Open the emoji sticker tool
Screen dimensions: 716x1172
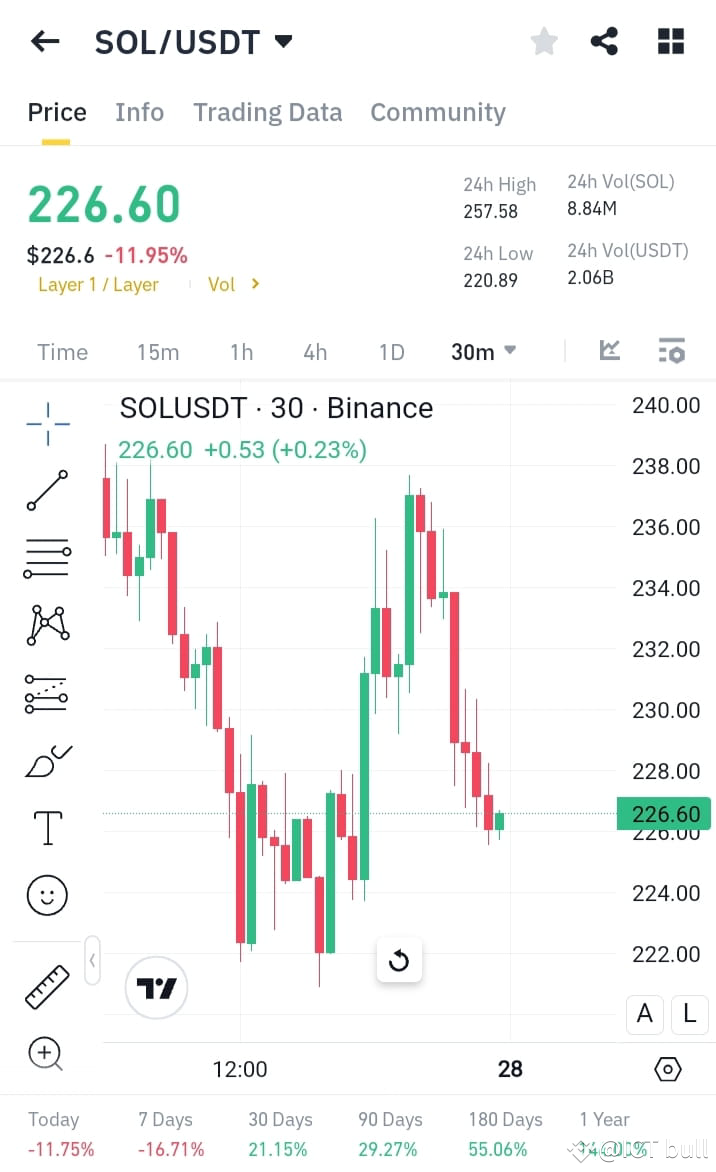click(x=45, y=895)
